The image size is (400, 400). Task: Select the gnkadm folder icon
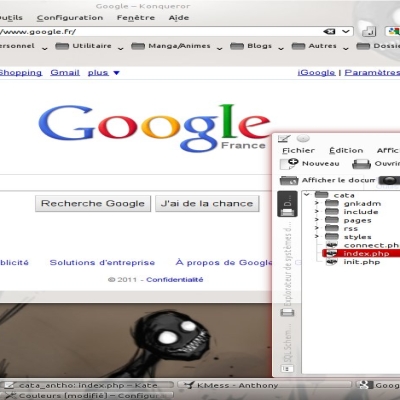(332, 203)
